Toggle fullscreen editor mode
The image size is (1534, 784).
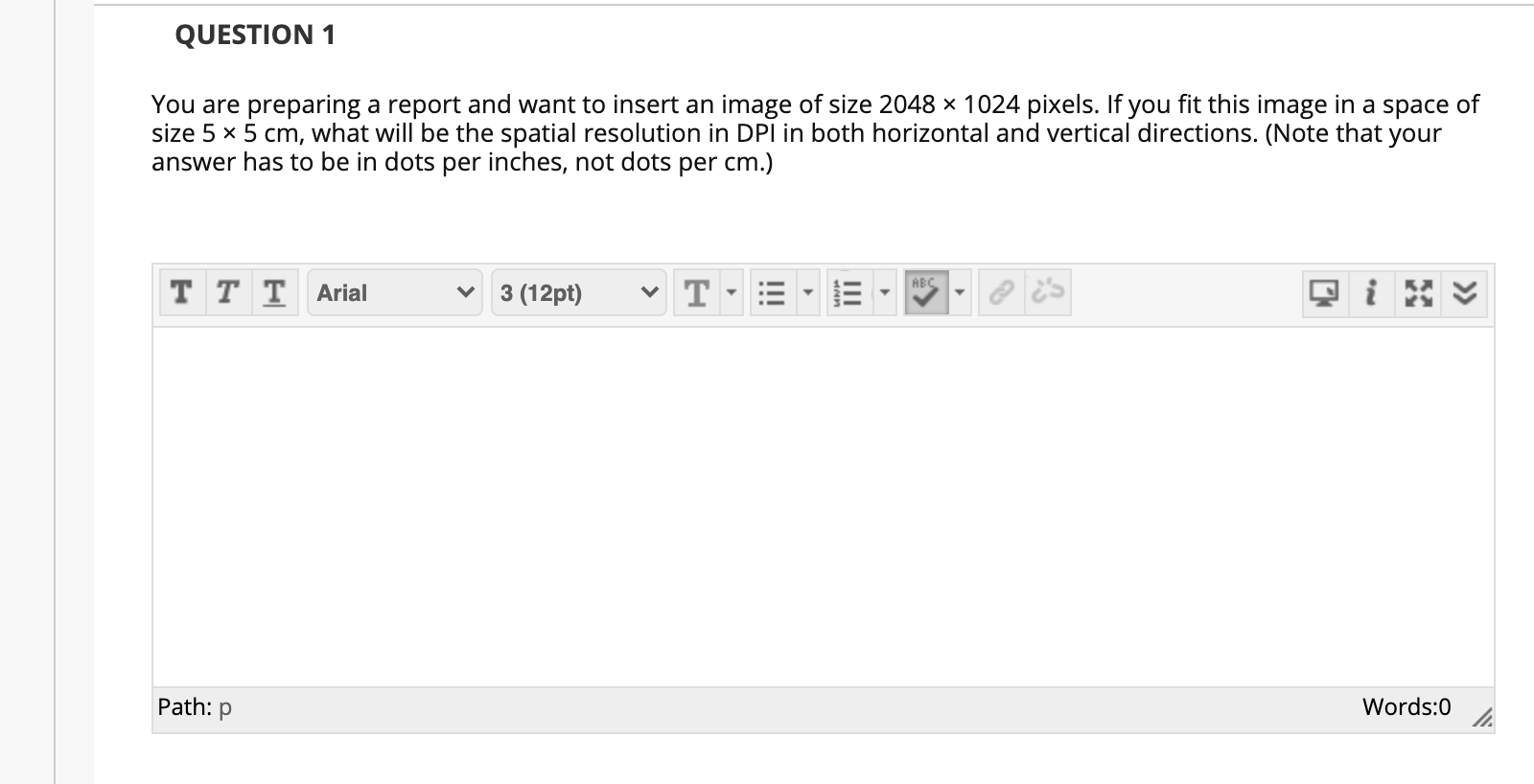tap(1418, 293)
